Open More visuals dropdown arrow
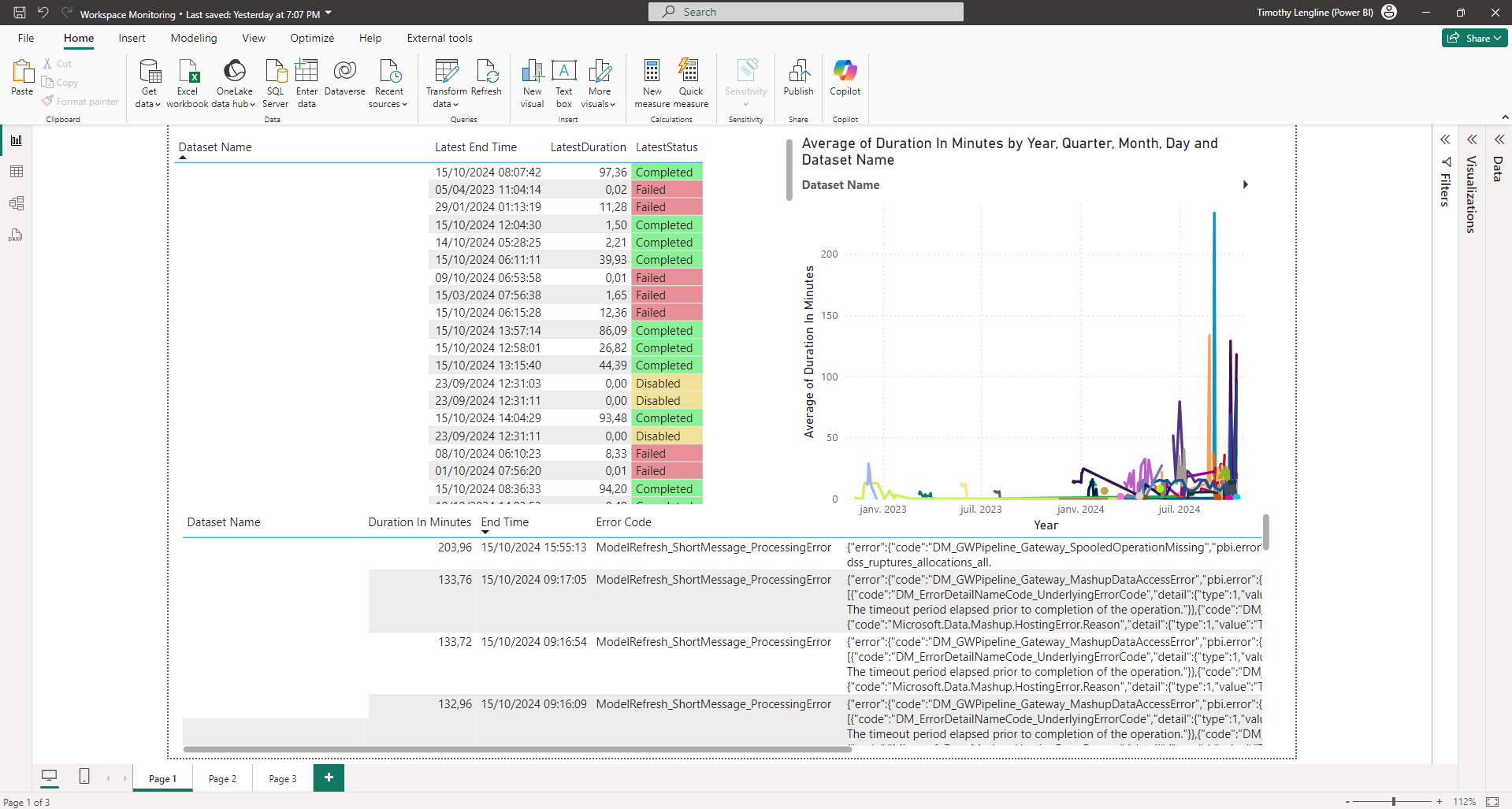 pos(612,104)
